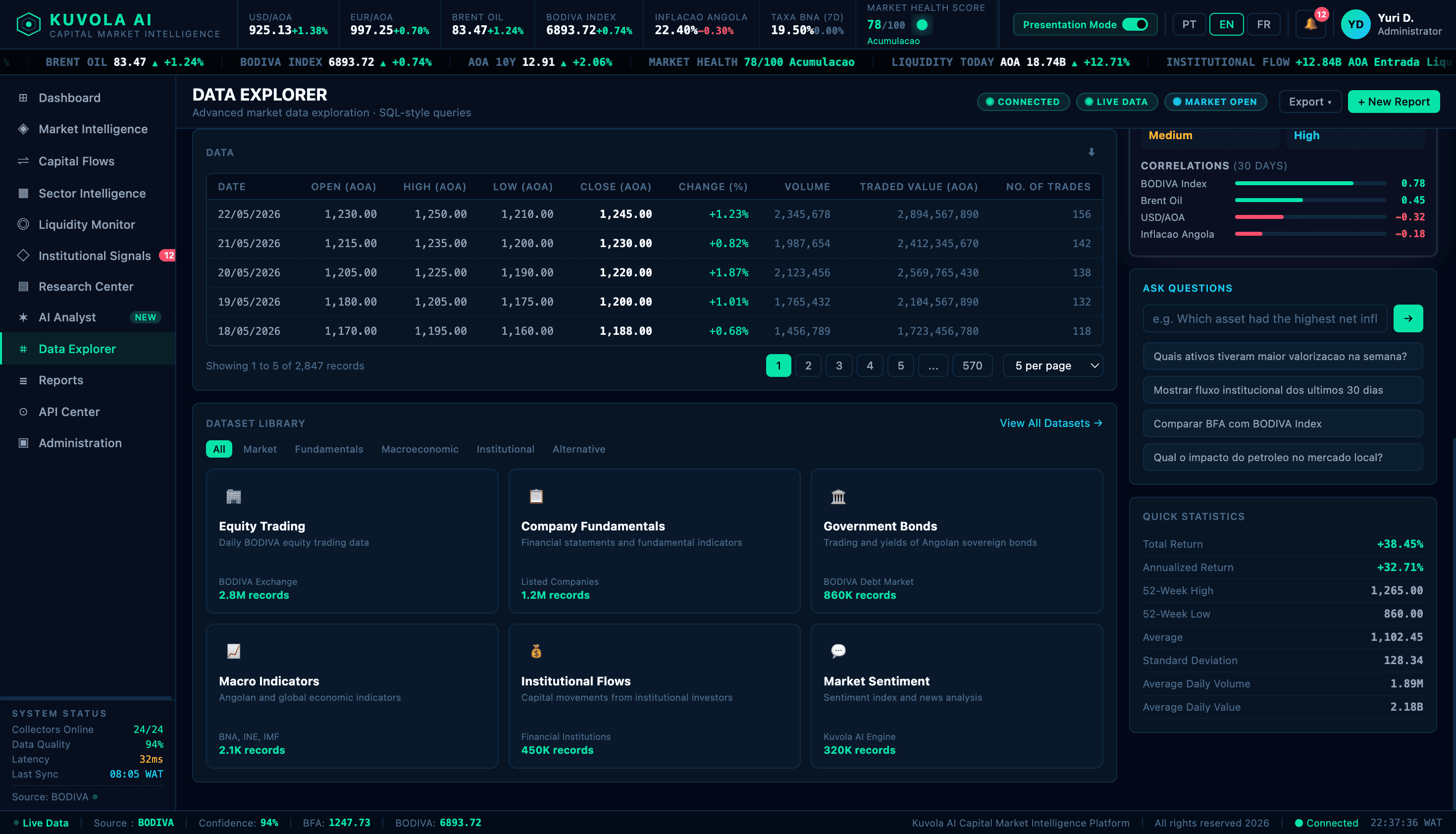Click the USD/AOA correlation bar
Image resolution: width=1456 pixels, height=834 pixels.
click(1310, 217)
